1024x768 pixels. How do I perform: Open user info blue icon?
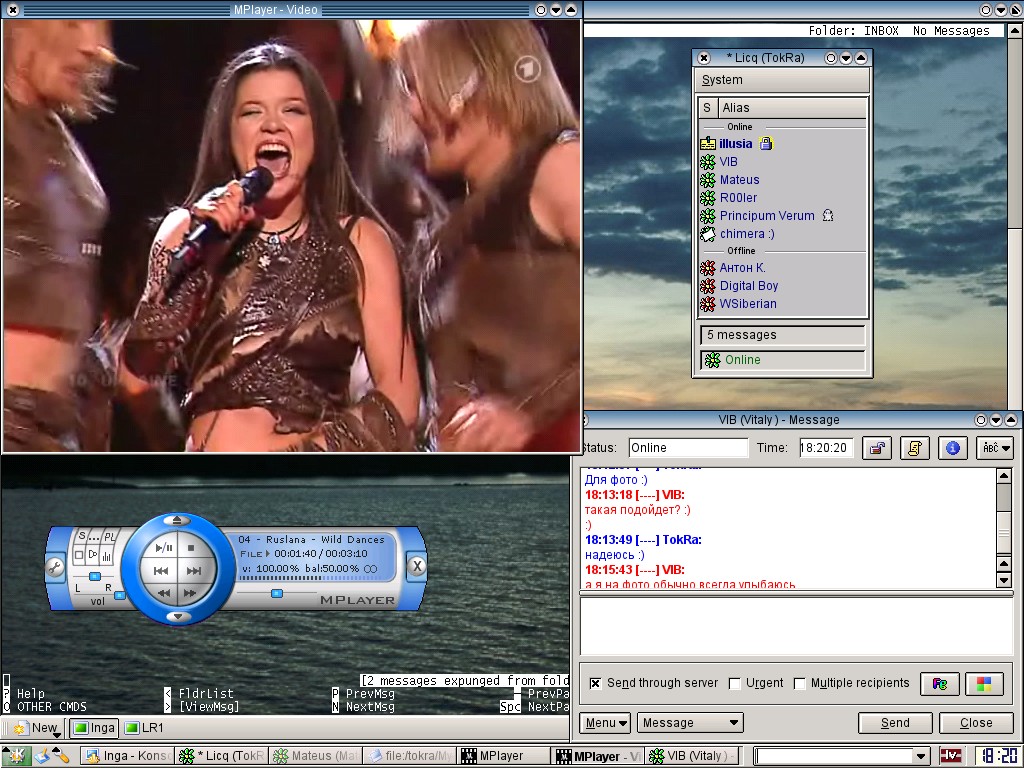[953, 448]
